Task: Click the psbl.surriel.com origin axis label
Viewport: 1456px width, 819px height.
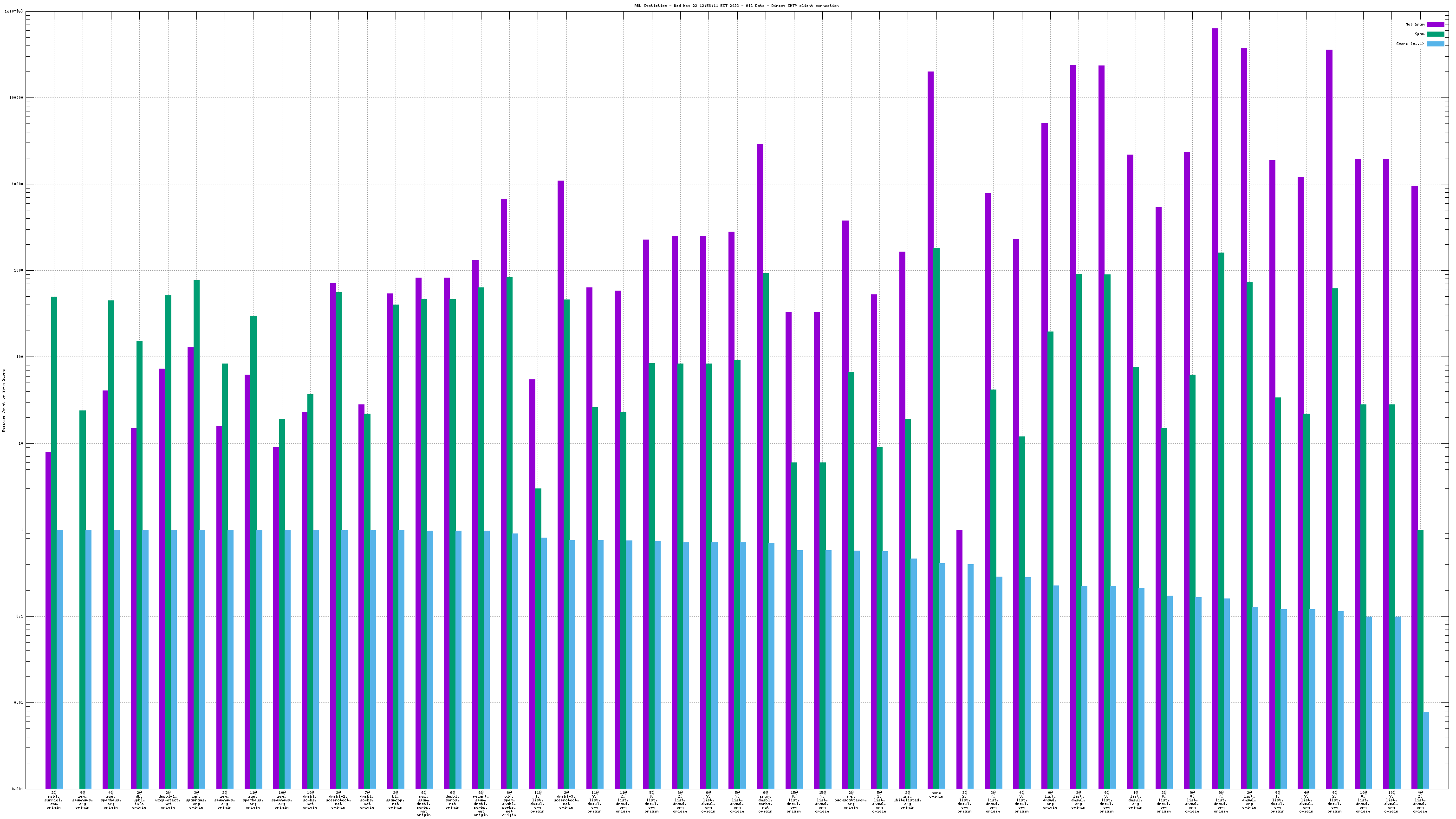Action: click(54, 800)
